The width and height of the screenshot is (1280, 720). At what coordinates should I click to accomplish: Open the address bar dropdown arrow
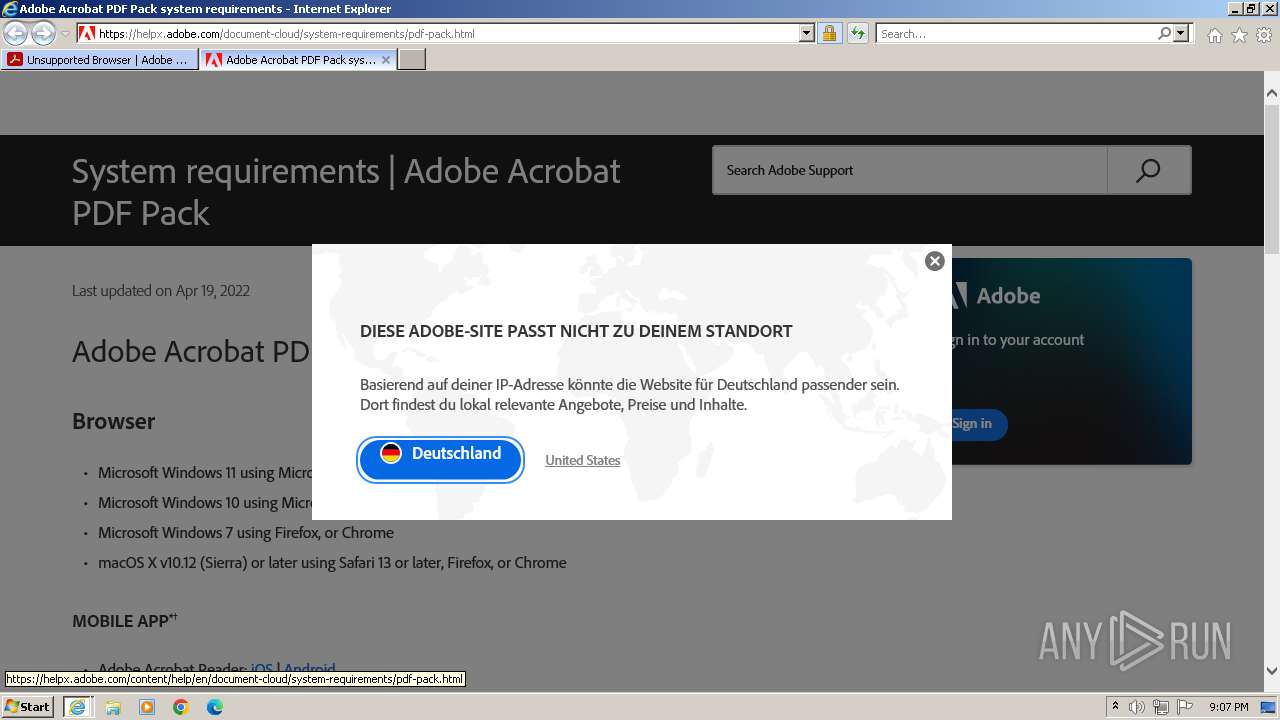(x=807, y=33)
